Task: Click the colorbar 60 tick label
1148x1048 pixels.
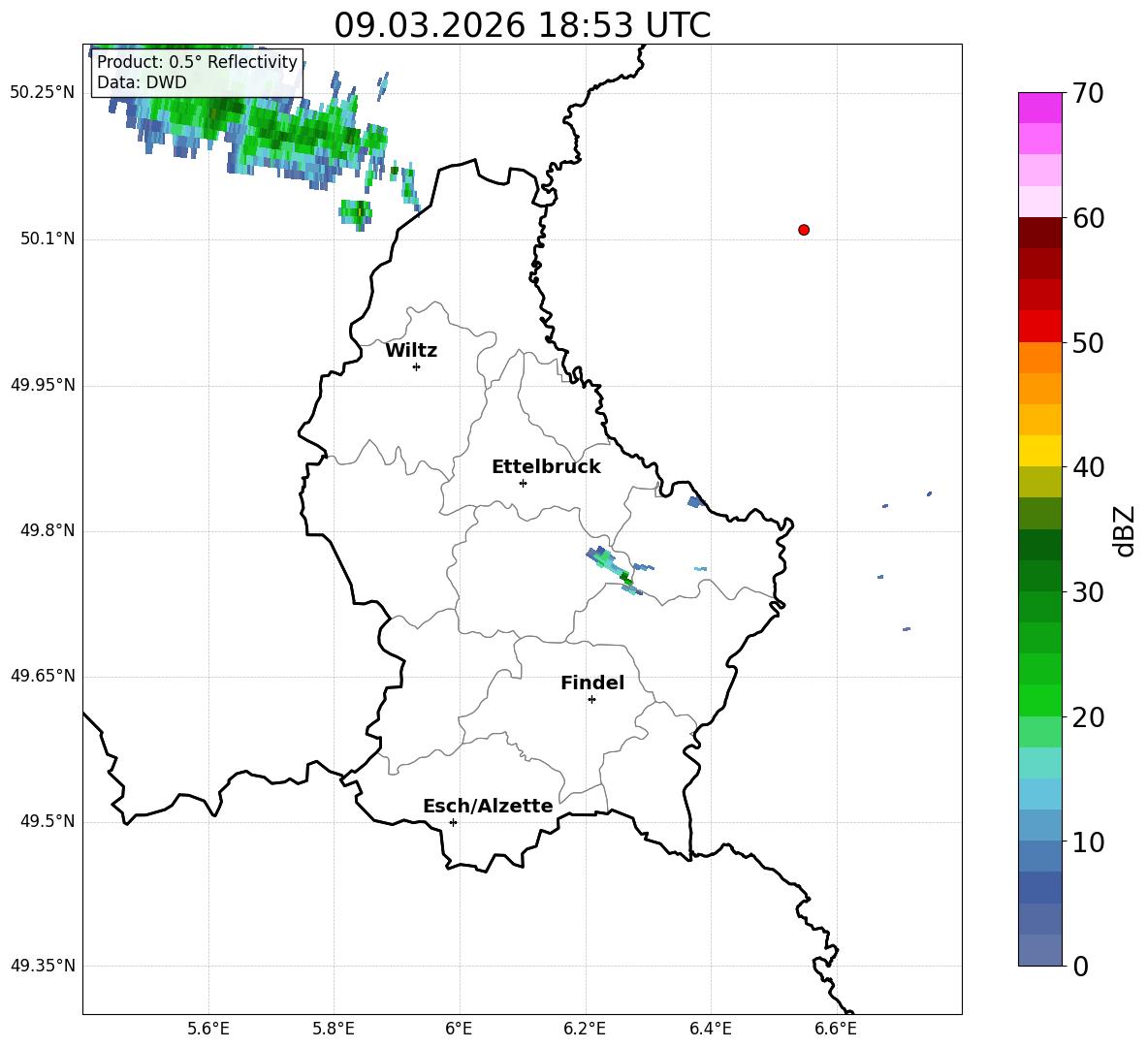Action: point(1088,218)
